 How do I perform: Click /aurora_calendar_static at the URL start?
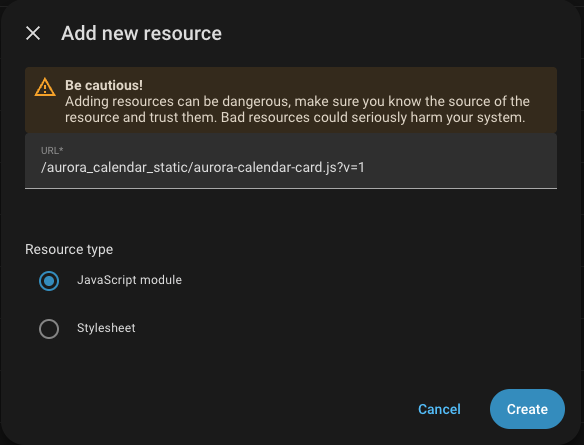coord(115,167)
